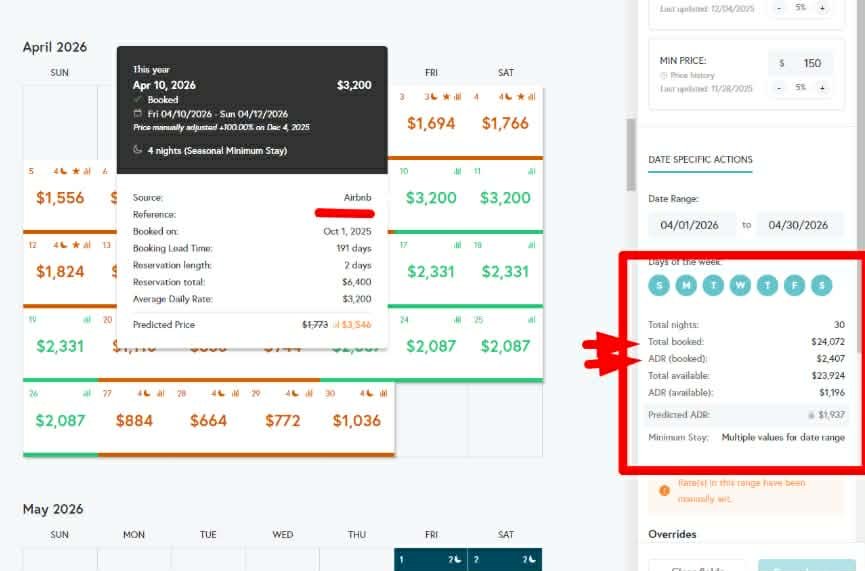Viewport: 865px width, 571px height.
Task: Toggle the Monday day-of-week circle
Action: pyautogui.click(x=685, y=286)
